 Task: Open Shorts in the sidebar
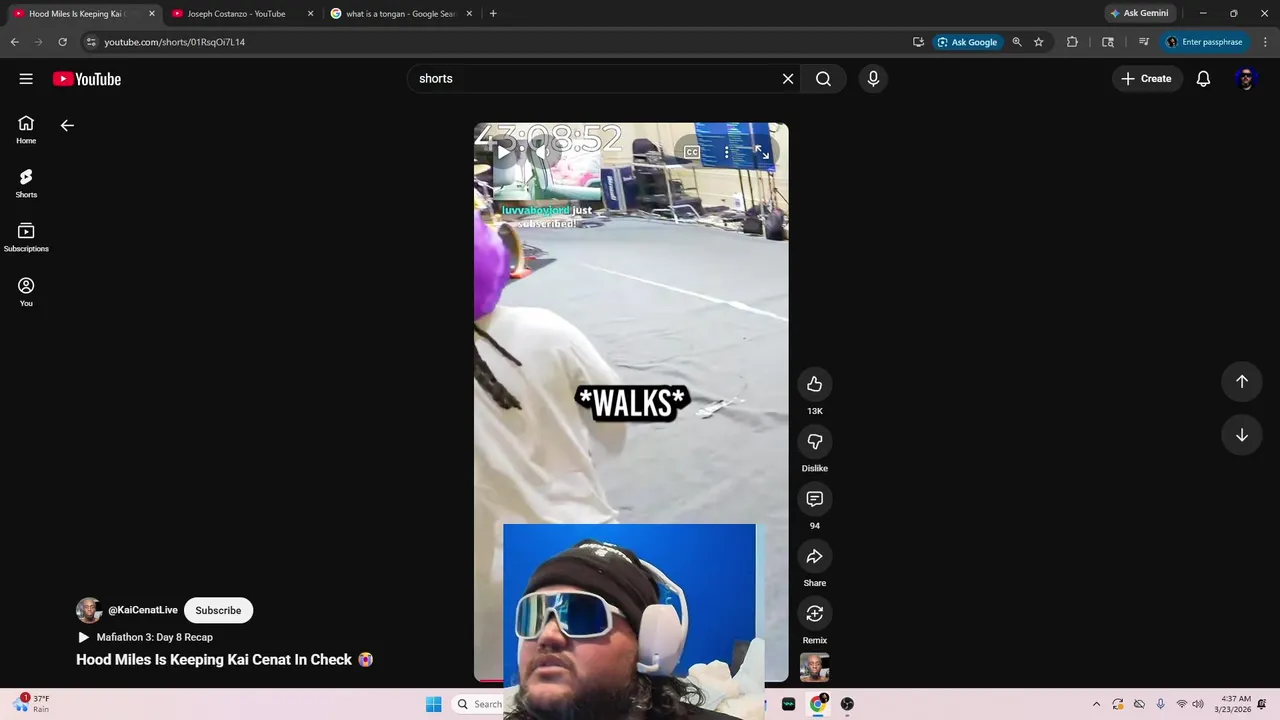pyautogui.click(x=26, y=183)
